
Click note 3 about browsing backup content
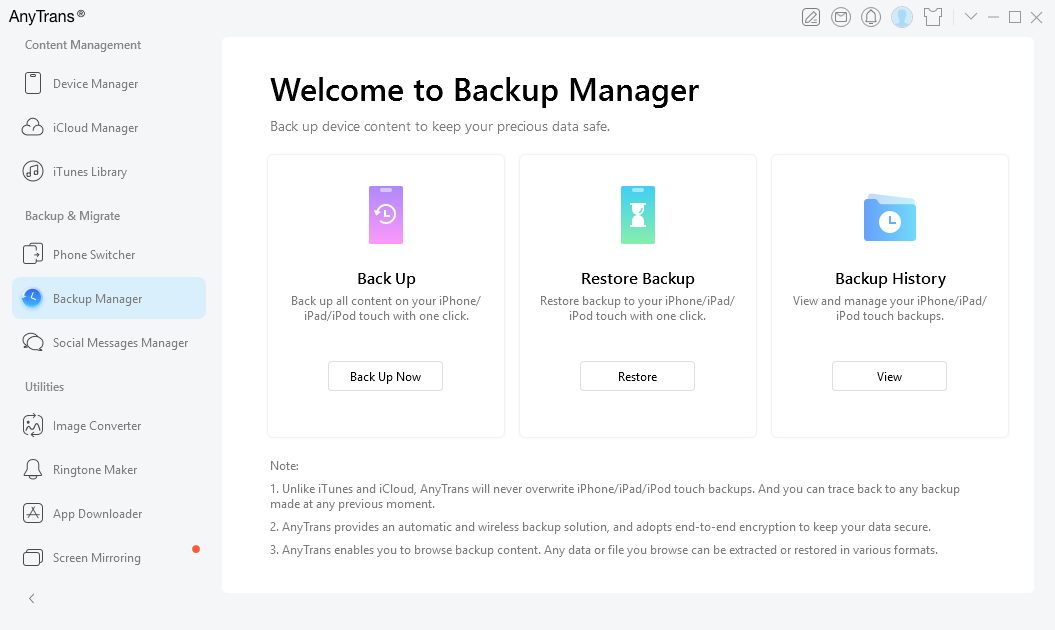(604, 550)
